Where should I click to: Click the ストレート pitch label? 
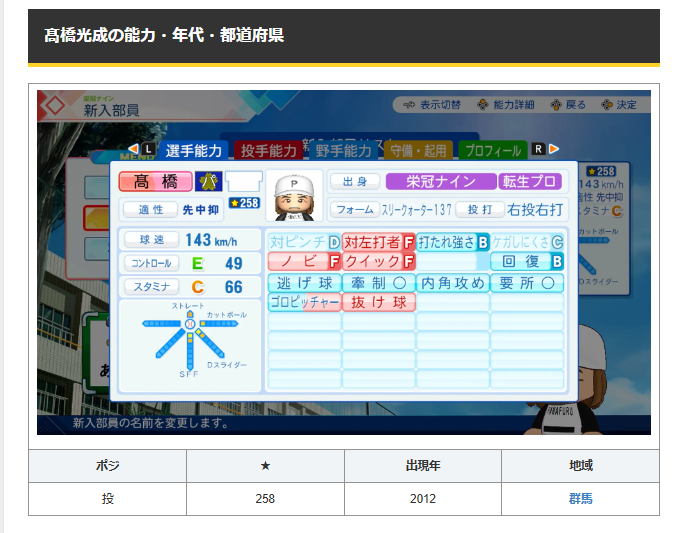tap(188, 305)
